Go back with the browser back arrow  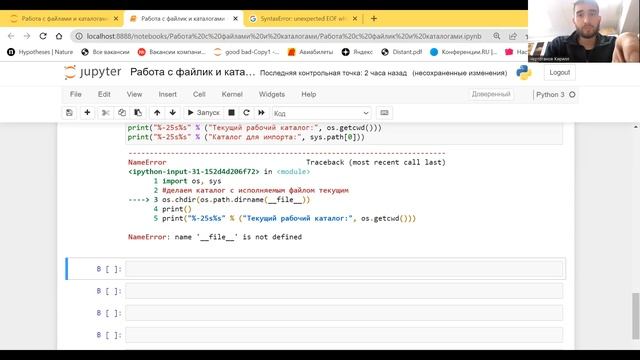point(11,36)
